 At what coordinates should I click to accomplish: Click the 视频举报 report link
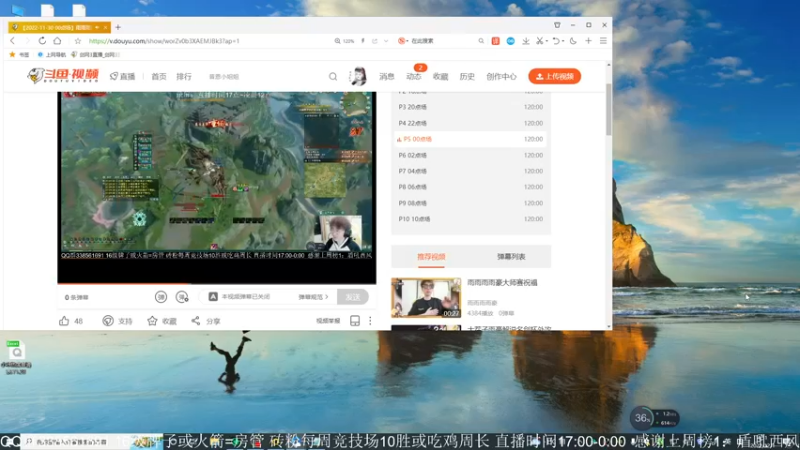pyautogui.click(x=328, y=321)
